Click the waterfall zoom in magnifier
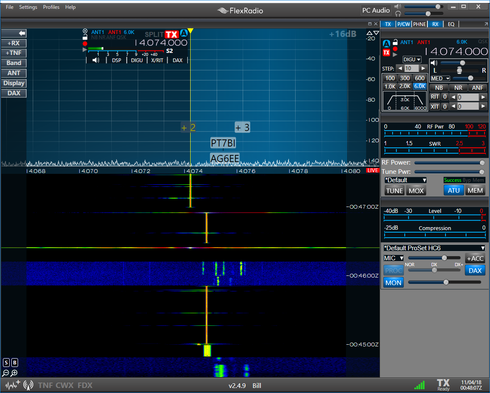Viewport: 490px width, 393px height. click(14, 373)
